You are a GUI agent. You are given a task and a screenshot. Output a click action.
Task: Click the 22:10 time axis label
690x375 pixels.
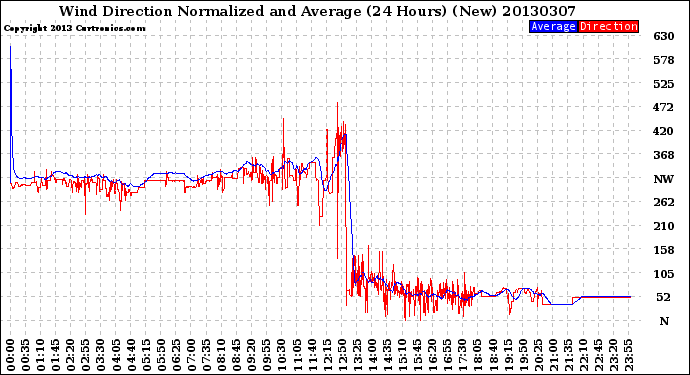click(x=584, y=355)
